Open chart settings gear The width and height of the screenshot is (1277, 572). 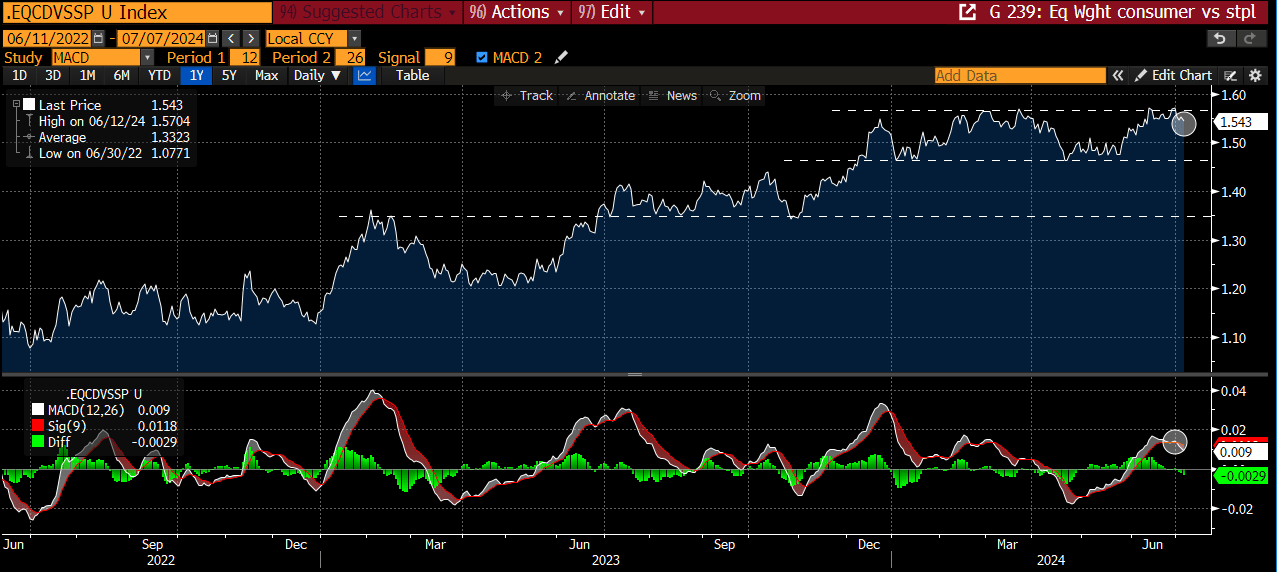1255,75
